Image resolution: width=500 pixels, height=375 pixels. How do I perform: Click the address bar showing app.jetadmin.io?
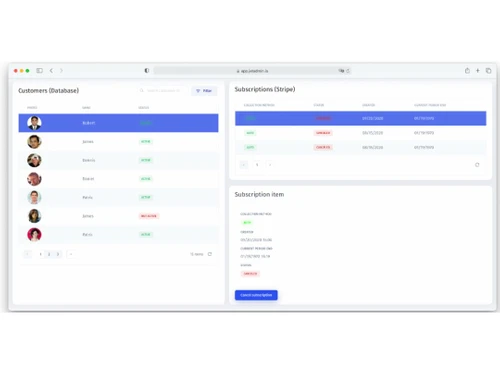point(252,71)
